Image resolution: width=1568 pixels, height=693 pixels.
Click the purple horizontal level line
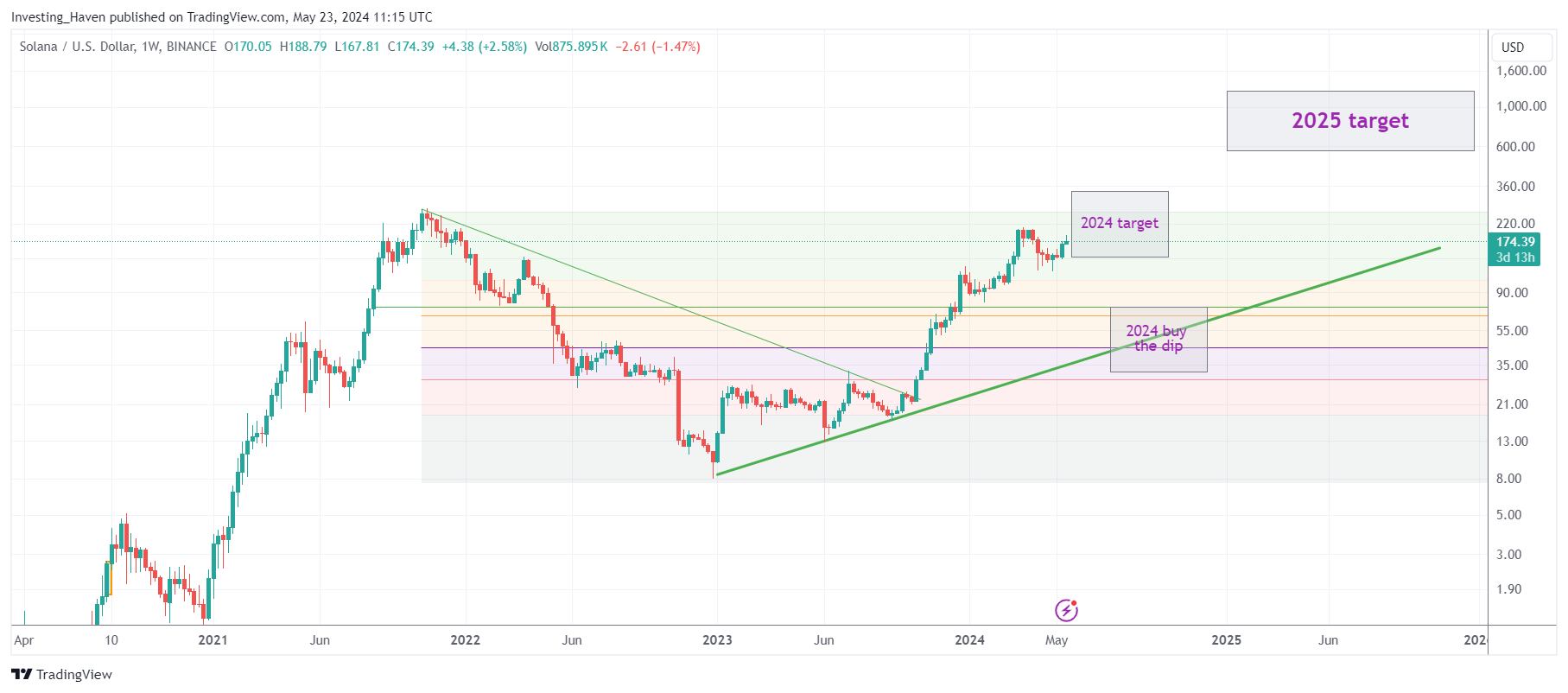click(955, 348)
